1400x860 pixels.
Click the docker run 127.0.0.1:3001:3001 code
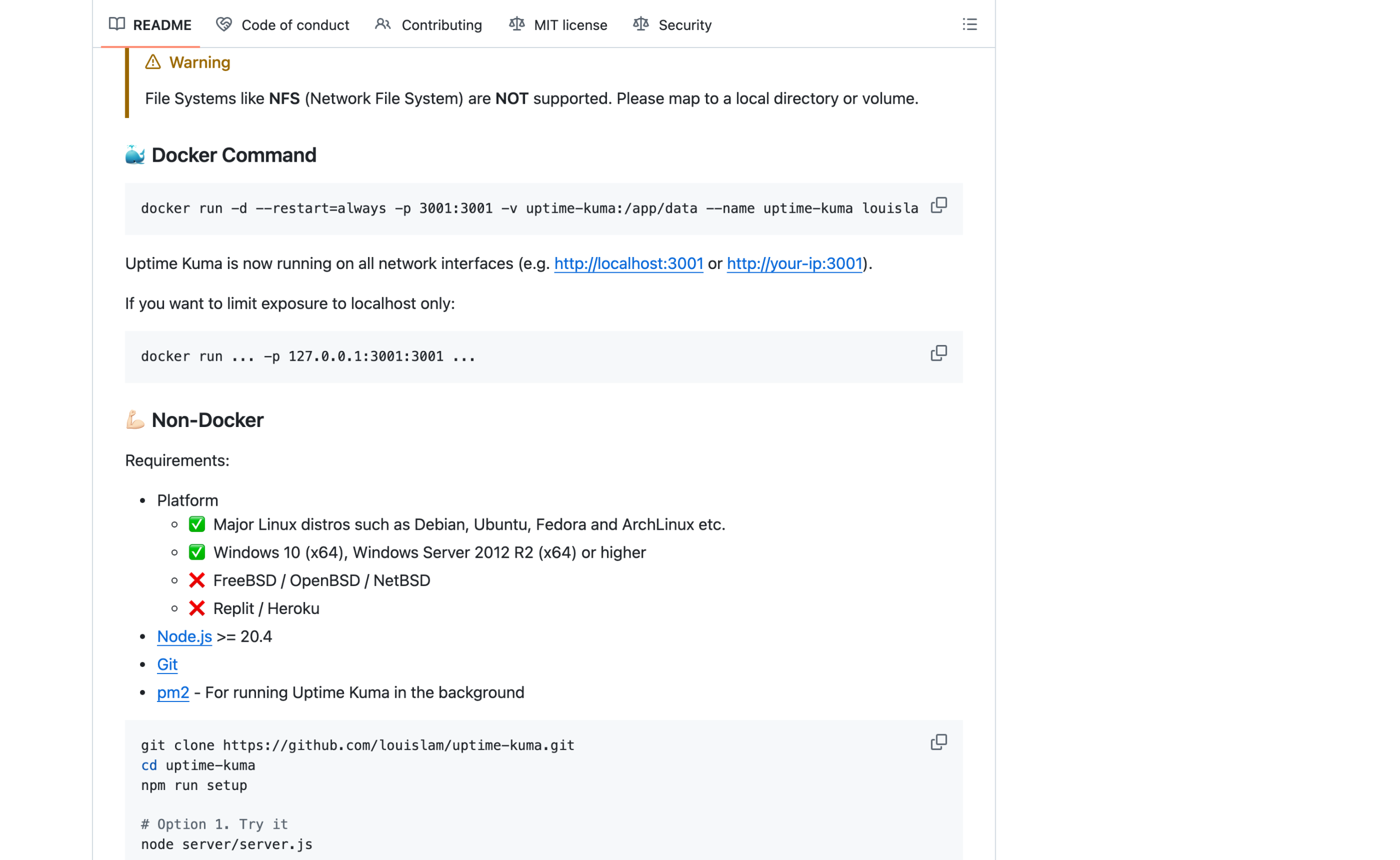308,356
